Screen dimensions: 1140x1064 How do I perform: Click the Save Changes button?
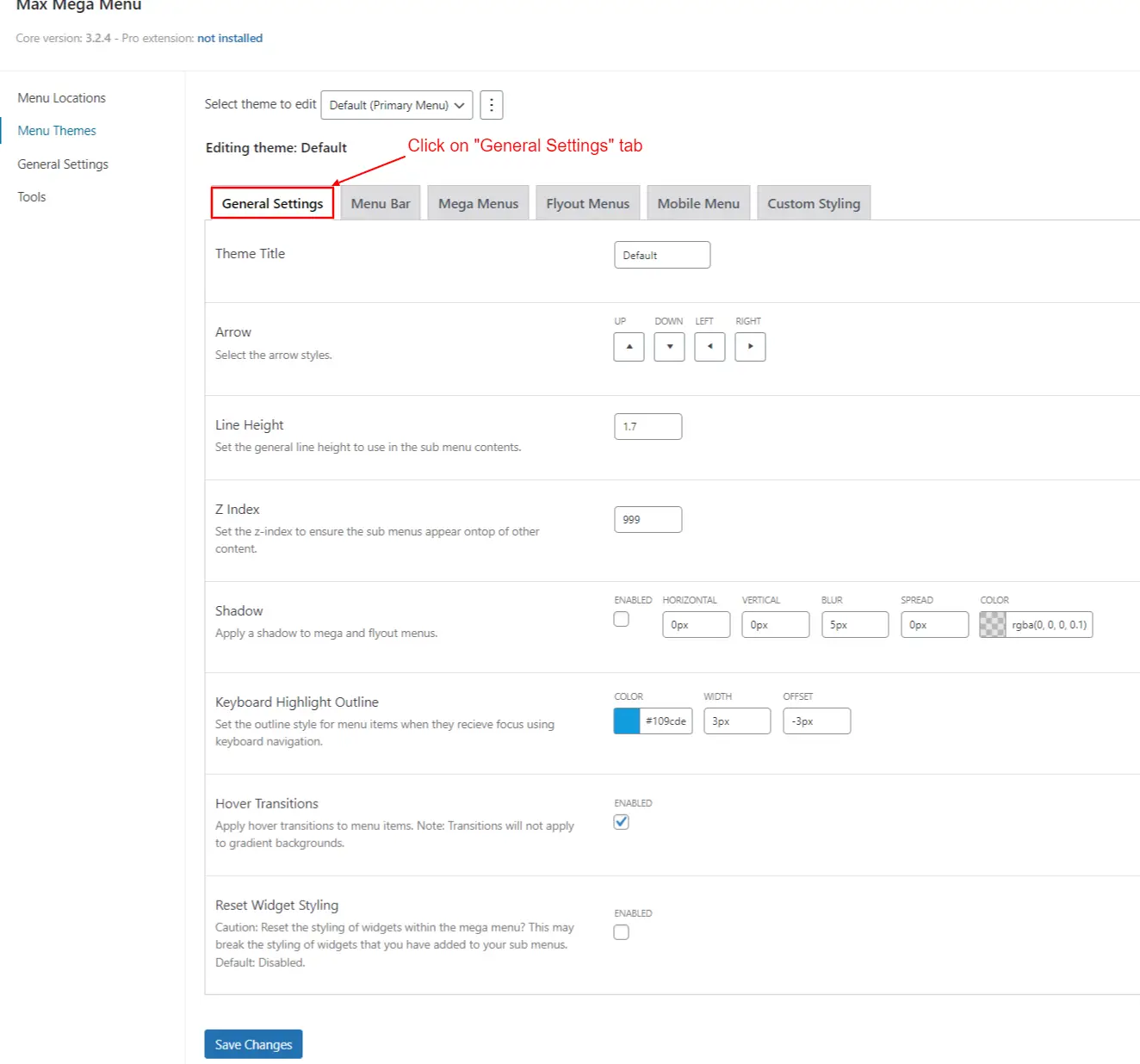252,1043
